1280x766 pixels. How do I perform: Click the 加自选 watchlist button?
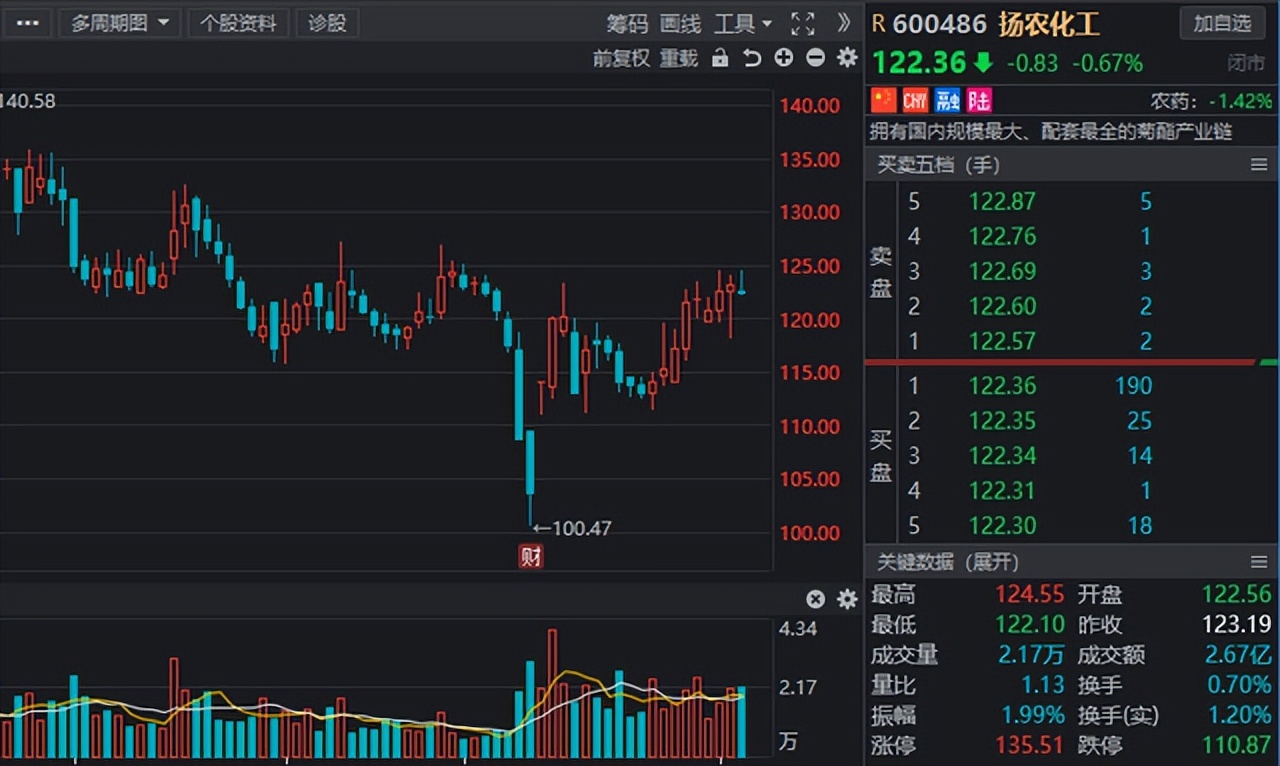coord(1222,23)
